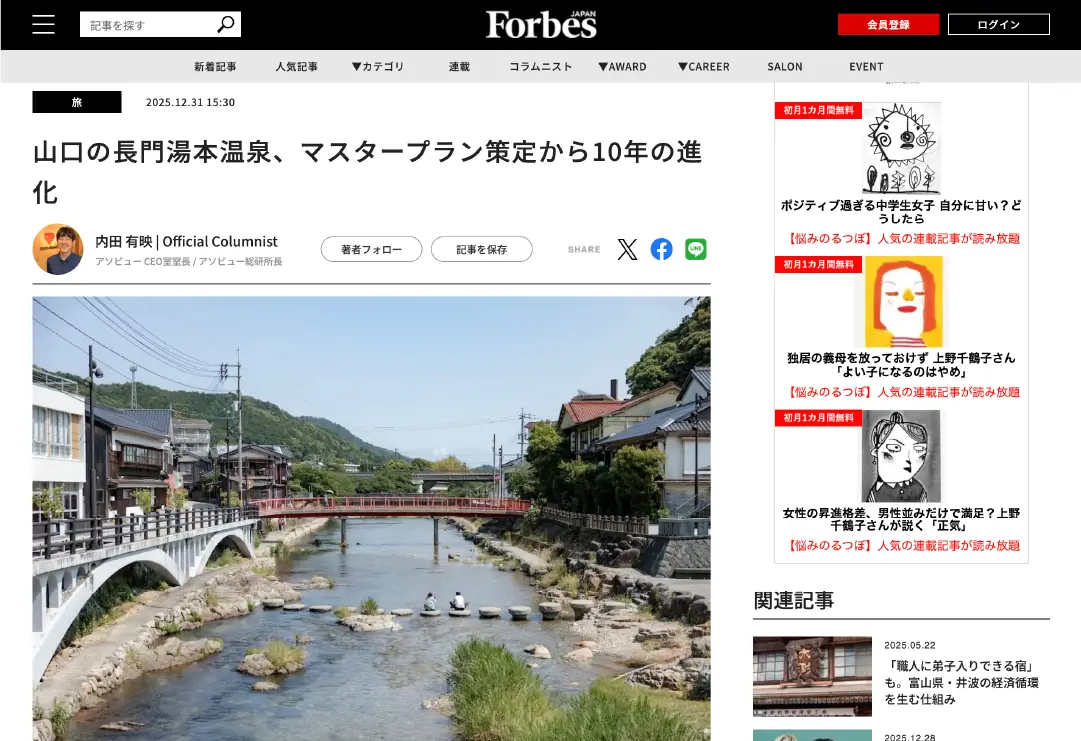The image size is (1081, 741).
Task: Toggle 著者フォロー to follow author
Action: pyautogui.click(x=371, y=249)
